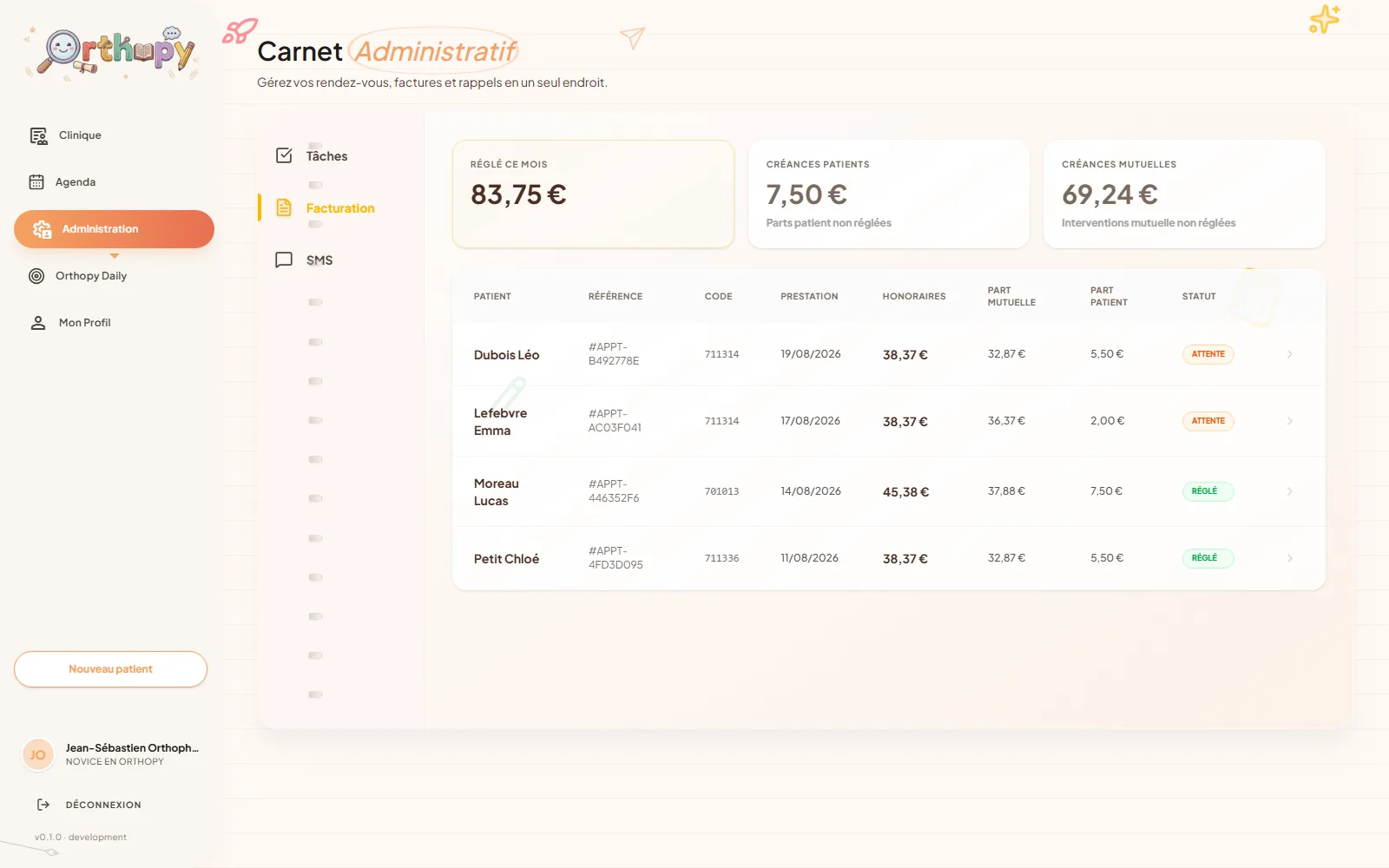Select the Réglé ce mois summary card

pyautogui.click(x=593, y=194)
